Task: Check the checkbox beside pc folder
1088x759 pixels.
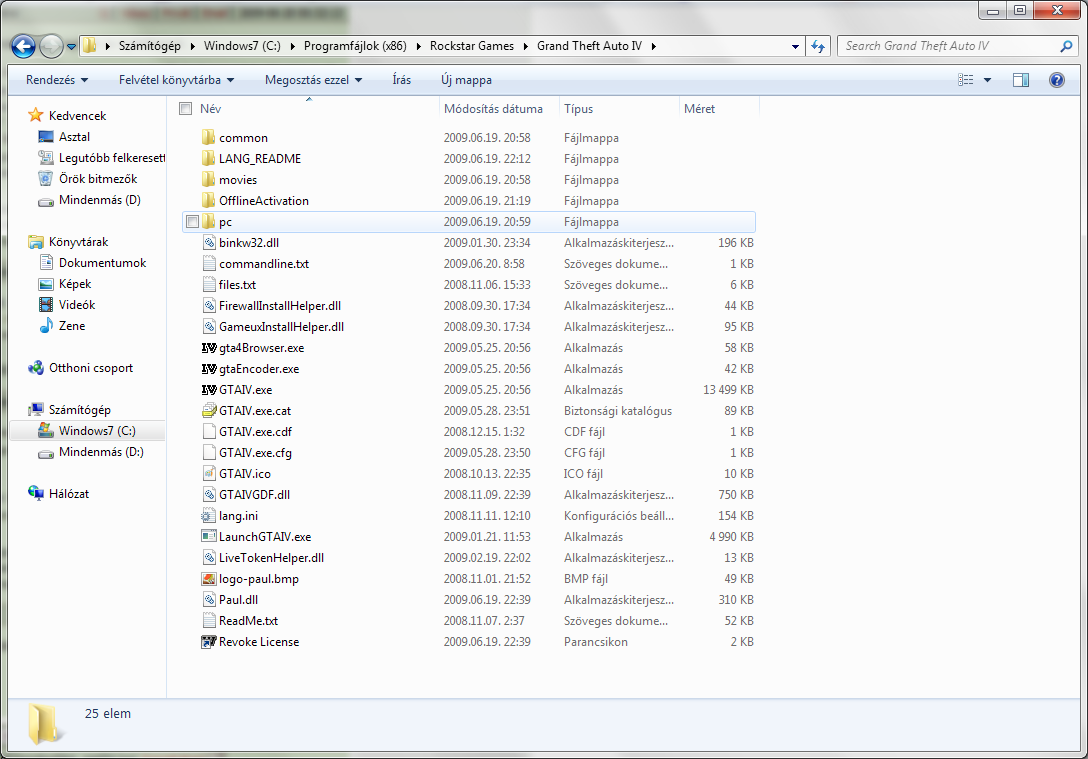Action: [x=192, y=222]
